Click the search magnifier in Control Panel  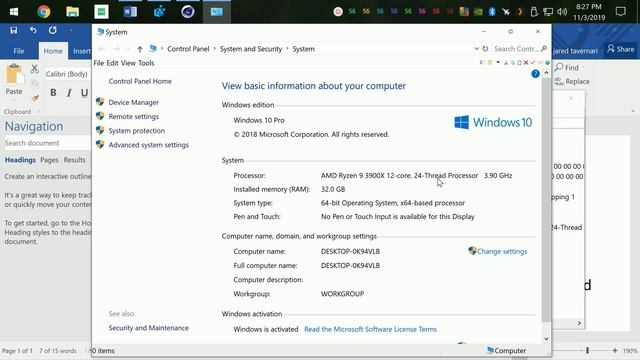pos(543,49)
